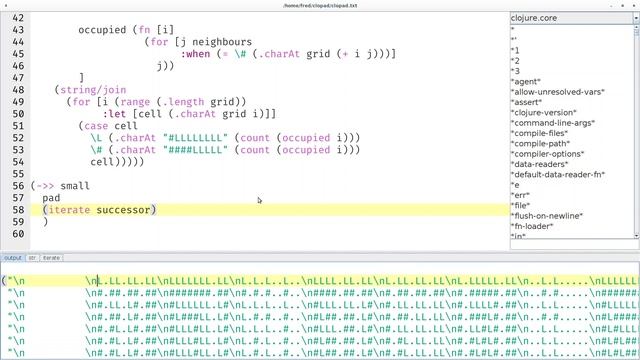This screenshot has width=640, height=360.
Task: Select *e in the symbol list
Action: [515, 185]
